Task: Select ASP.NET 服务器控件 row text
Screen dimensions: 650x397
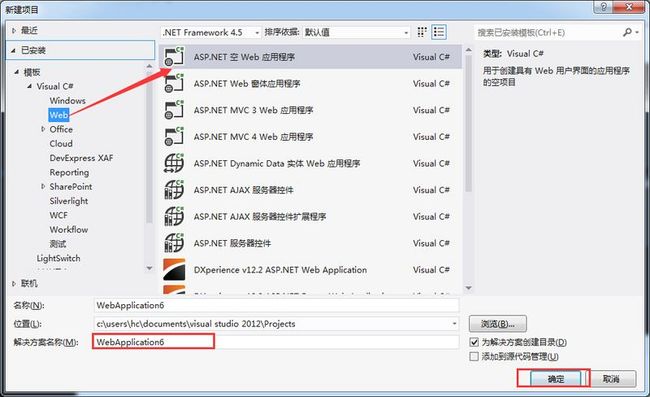Action: coord(232,243)
